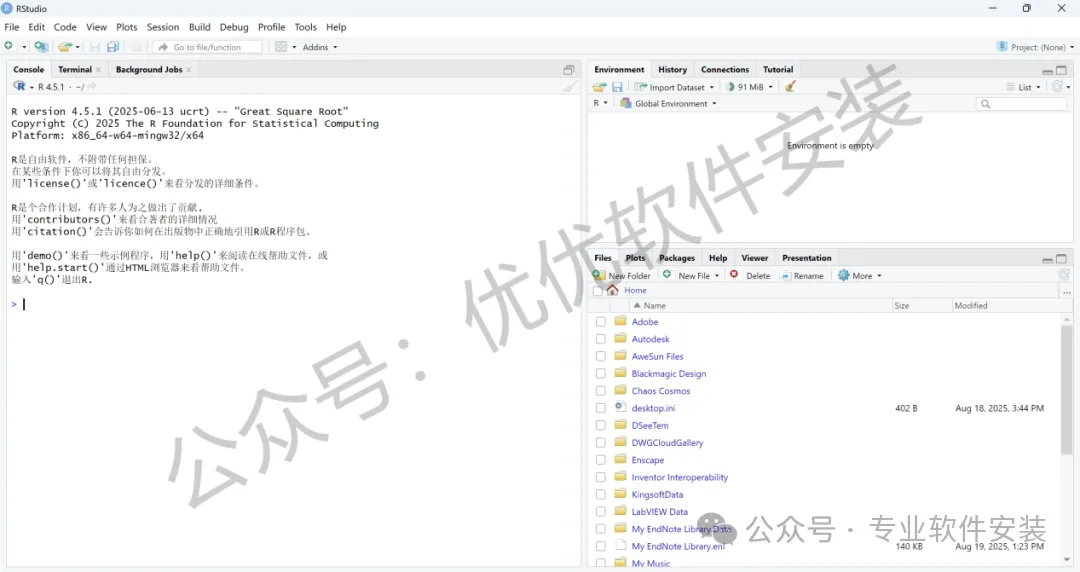This screenshot has width=1080, height=572.
Task: Open the Global Environment dropdown
Action: [x=669, y=103]
